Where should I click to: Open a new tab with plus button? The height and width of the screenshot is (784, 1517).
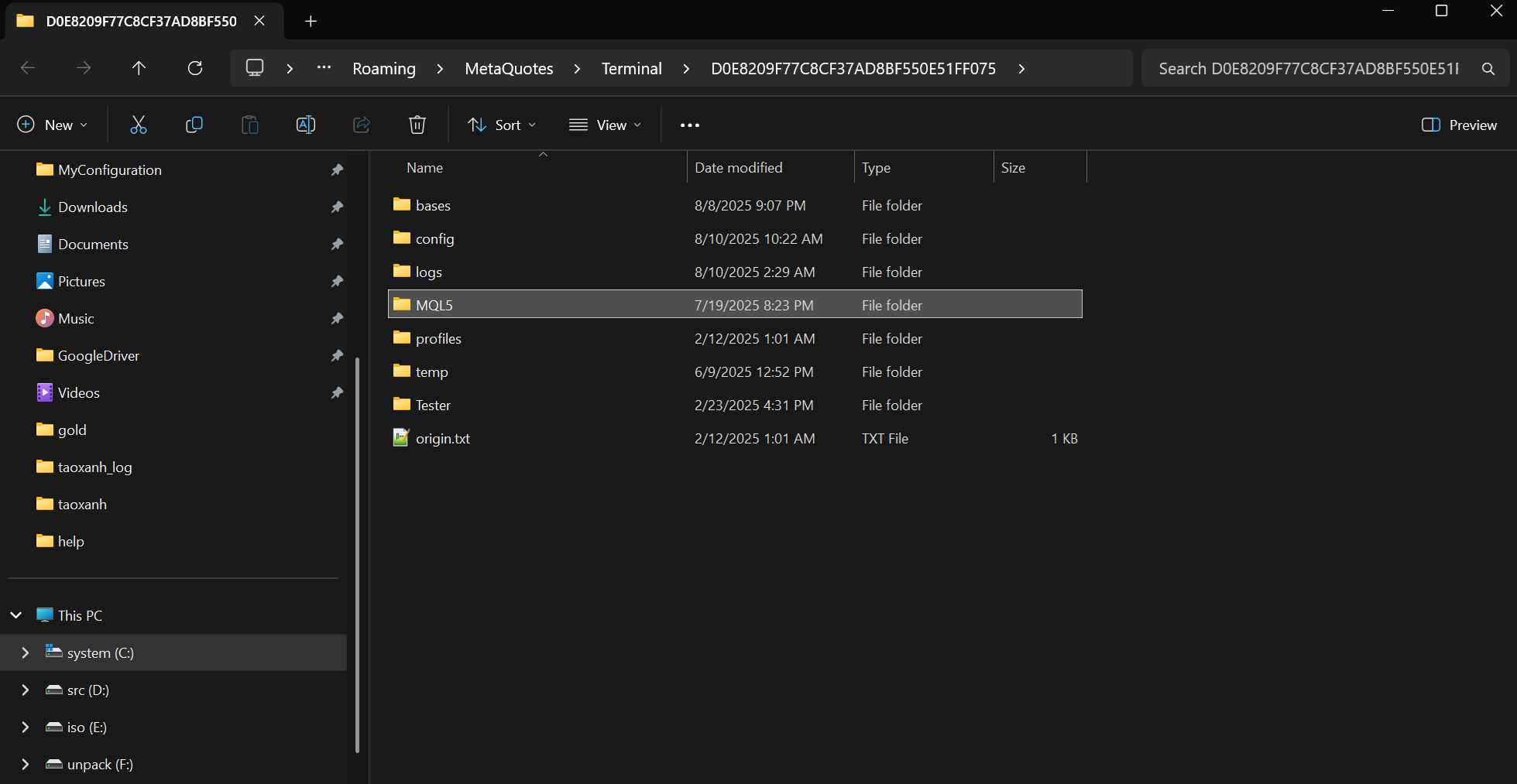(311, 22)
